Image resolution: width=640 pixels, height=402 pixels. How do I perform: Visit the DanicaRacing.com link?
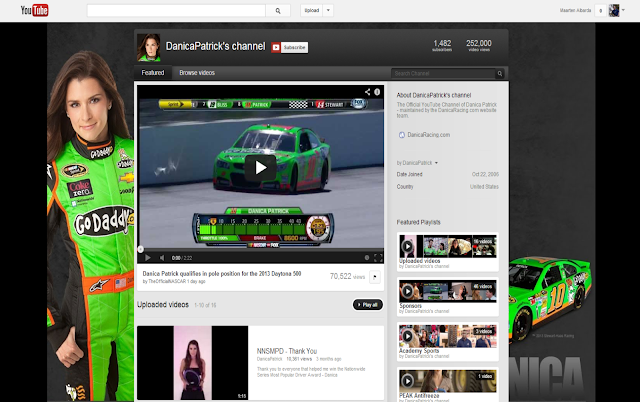tap(429, 135)
